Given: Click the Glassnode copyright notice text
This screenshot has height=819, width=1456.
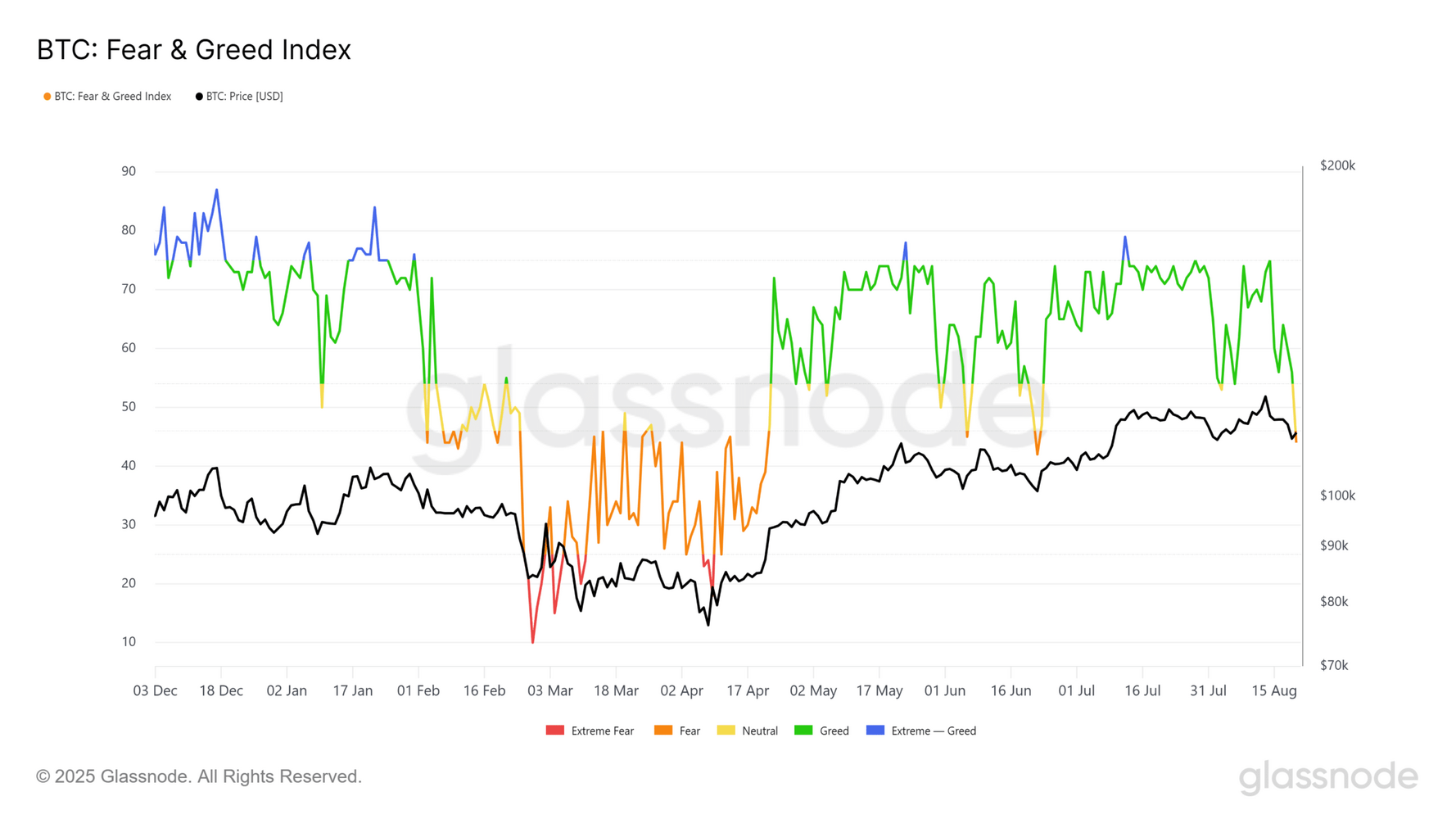Looking at the screenshot, I should (199, 776).
